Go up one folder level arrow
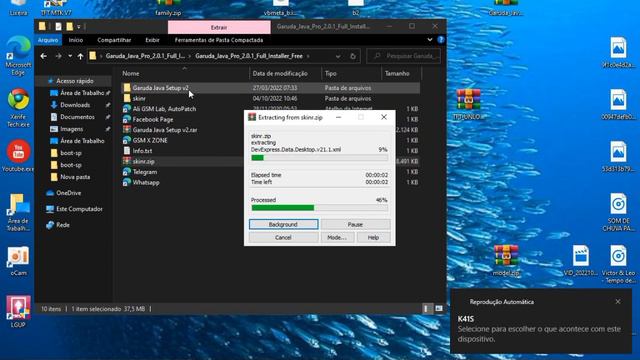640x360 pixels. (80, 56)
